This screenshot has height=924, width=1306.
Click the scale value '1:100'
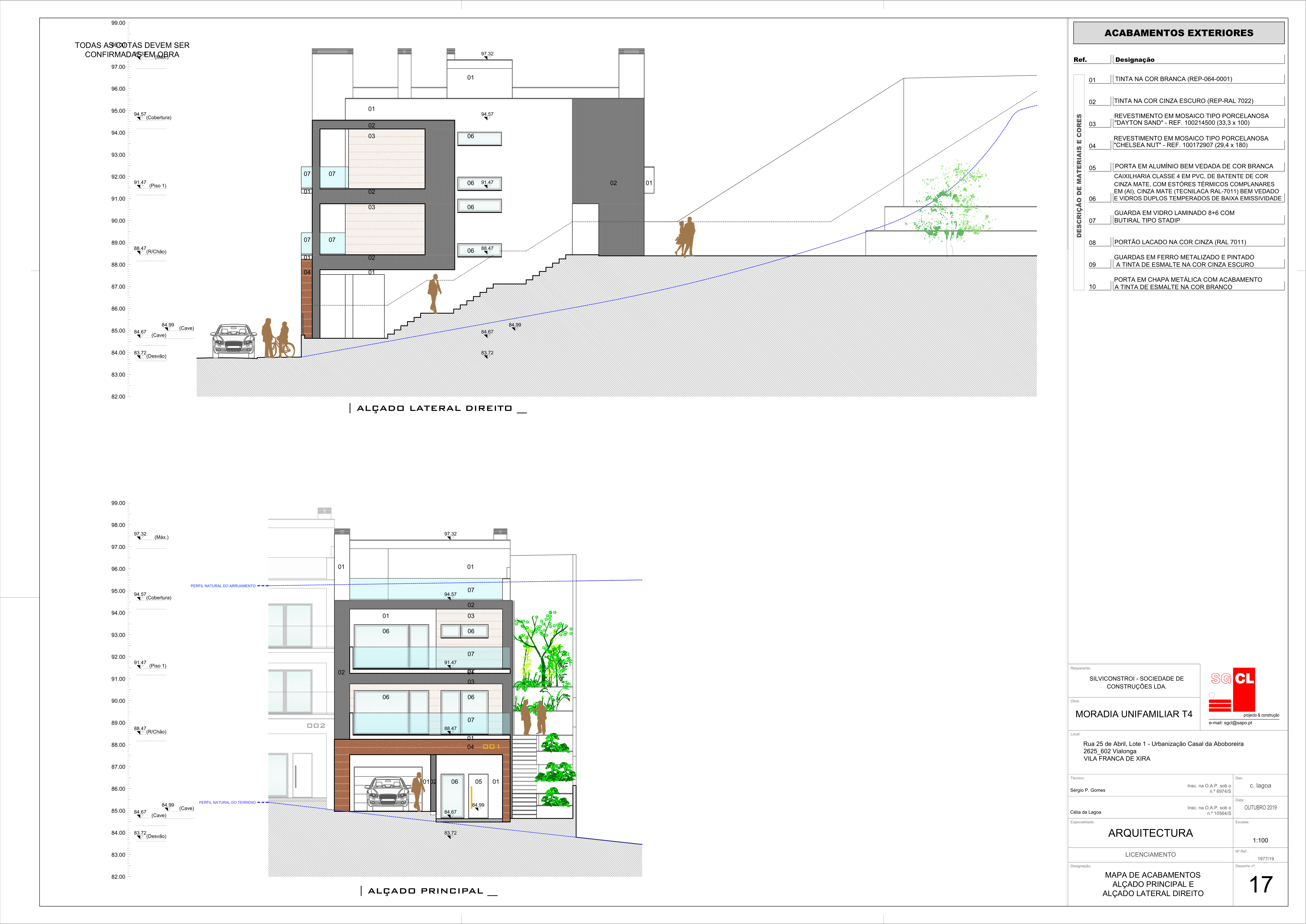click(x=1260, y=840)
